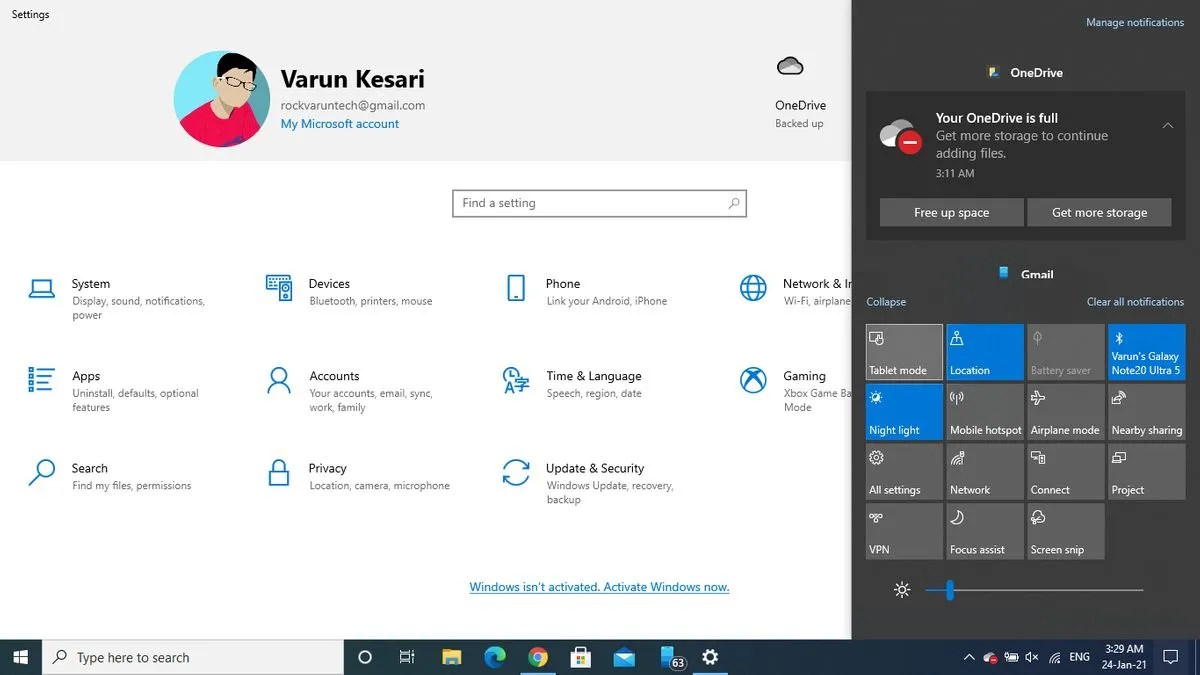Screen dimensions: 1200x675
Task: Click Windows isn't activated activation link
Action: [x=599, y=587]
